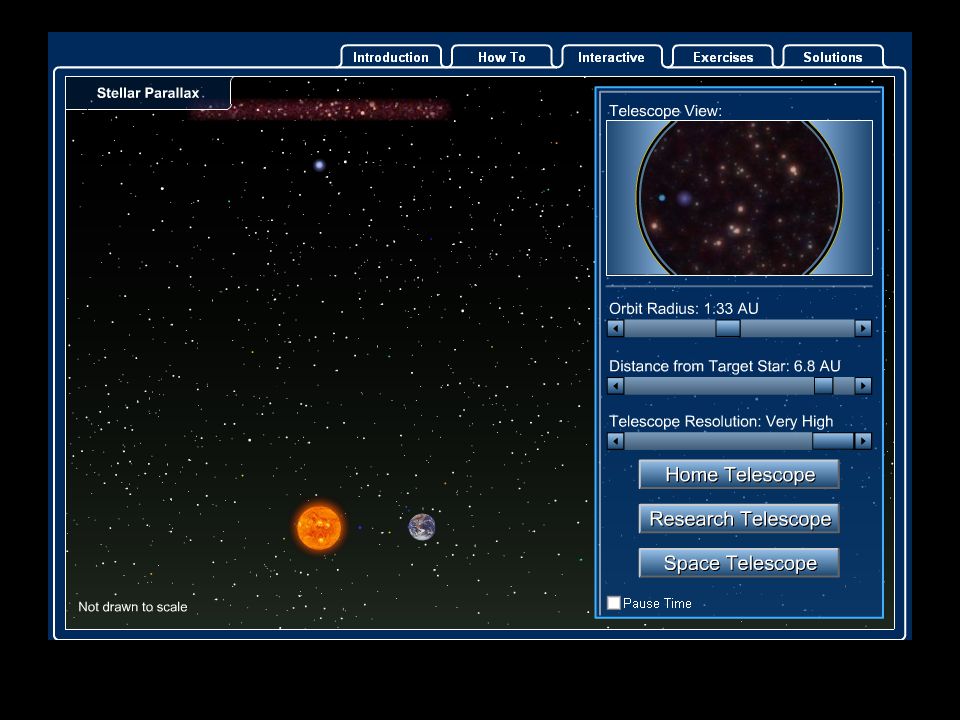960x720 pixels.
Task: Select the Interactive tab
Action: pyautogui.click(x=612, y=57)
